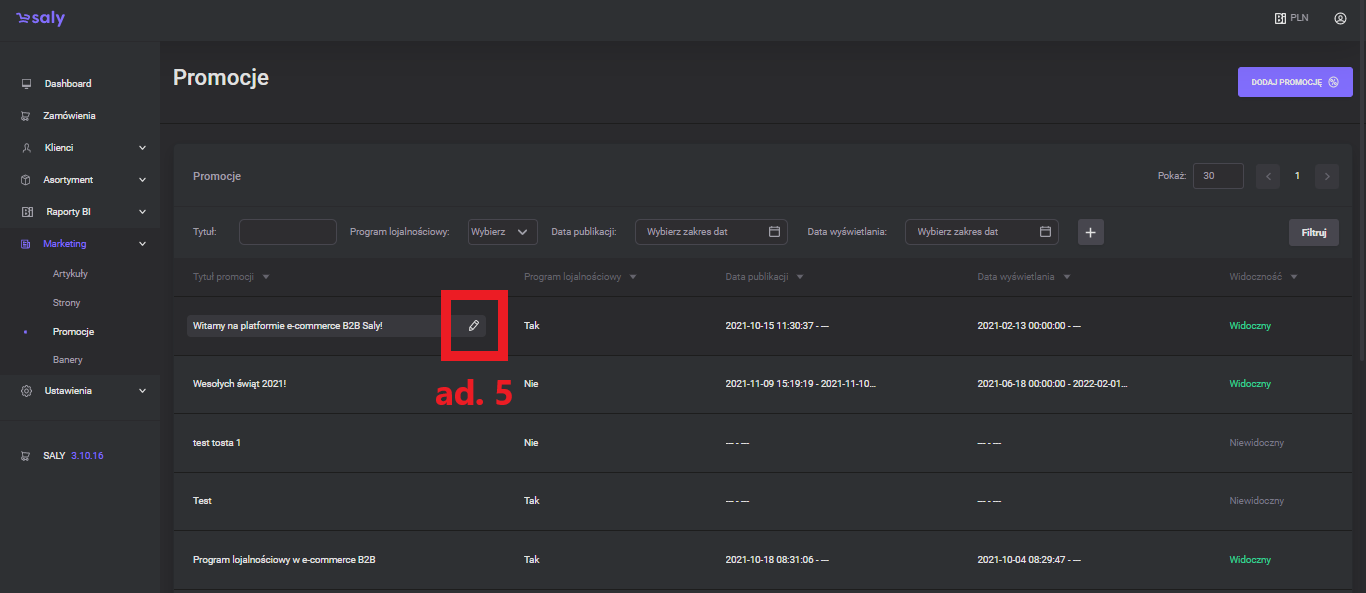This screenshot has height=593, width=1366.
Task: Open the Banery submenu item
Action: (x=68, y=360)
